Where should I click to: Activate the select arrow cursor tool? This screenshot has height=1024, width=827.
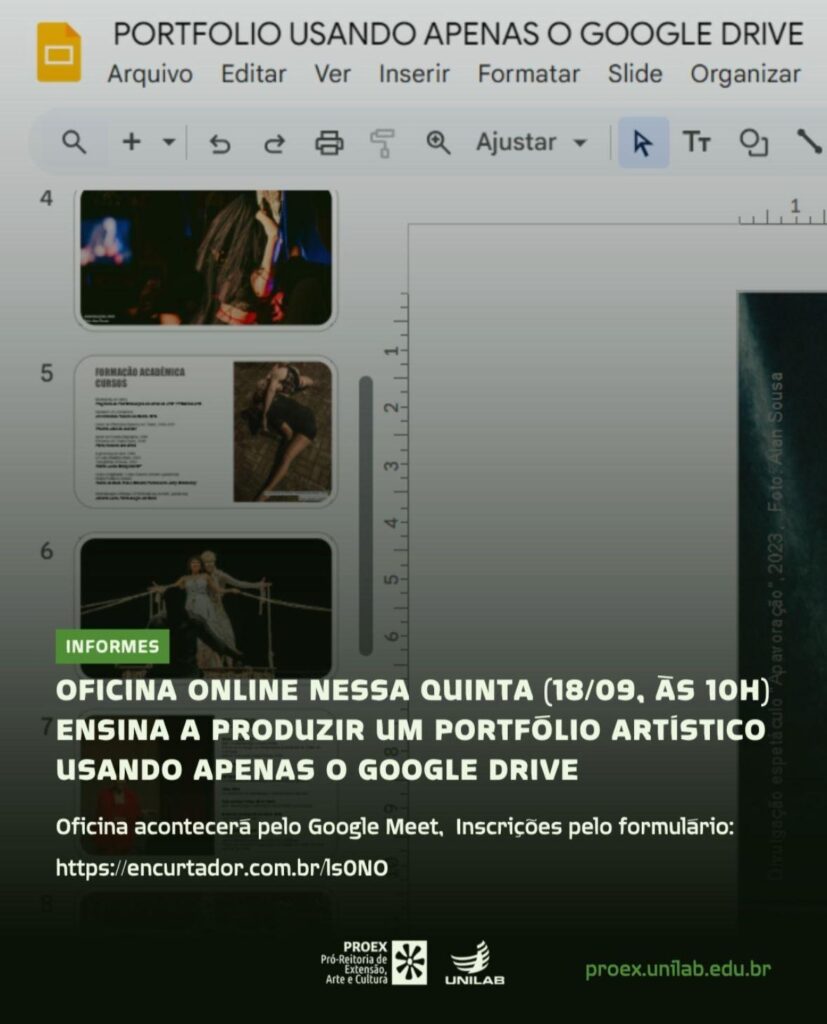coord(643,143)
